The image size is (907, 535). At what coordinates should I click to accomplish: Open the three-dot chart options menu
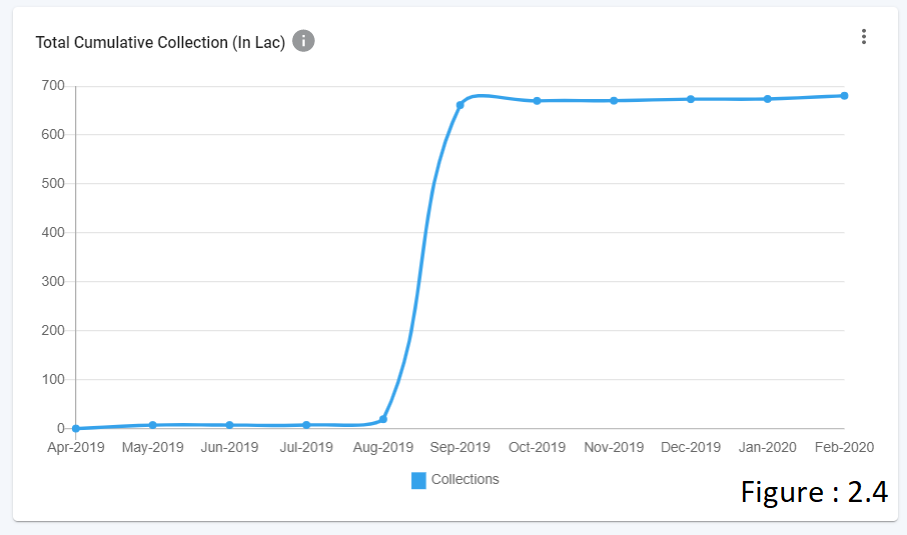(x=864, y=37)
